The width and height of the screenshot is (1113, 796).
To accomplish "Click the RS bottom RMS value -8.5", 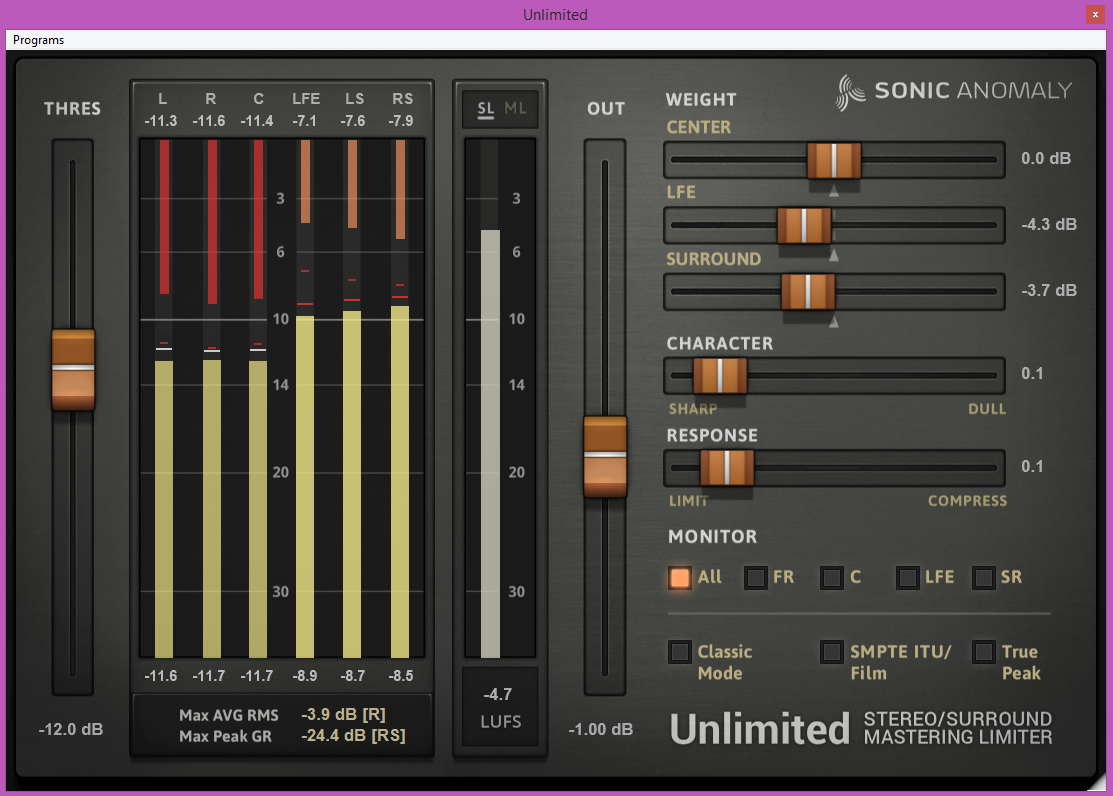I will [401, 676].
